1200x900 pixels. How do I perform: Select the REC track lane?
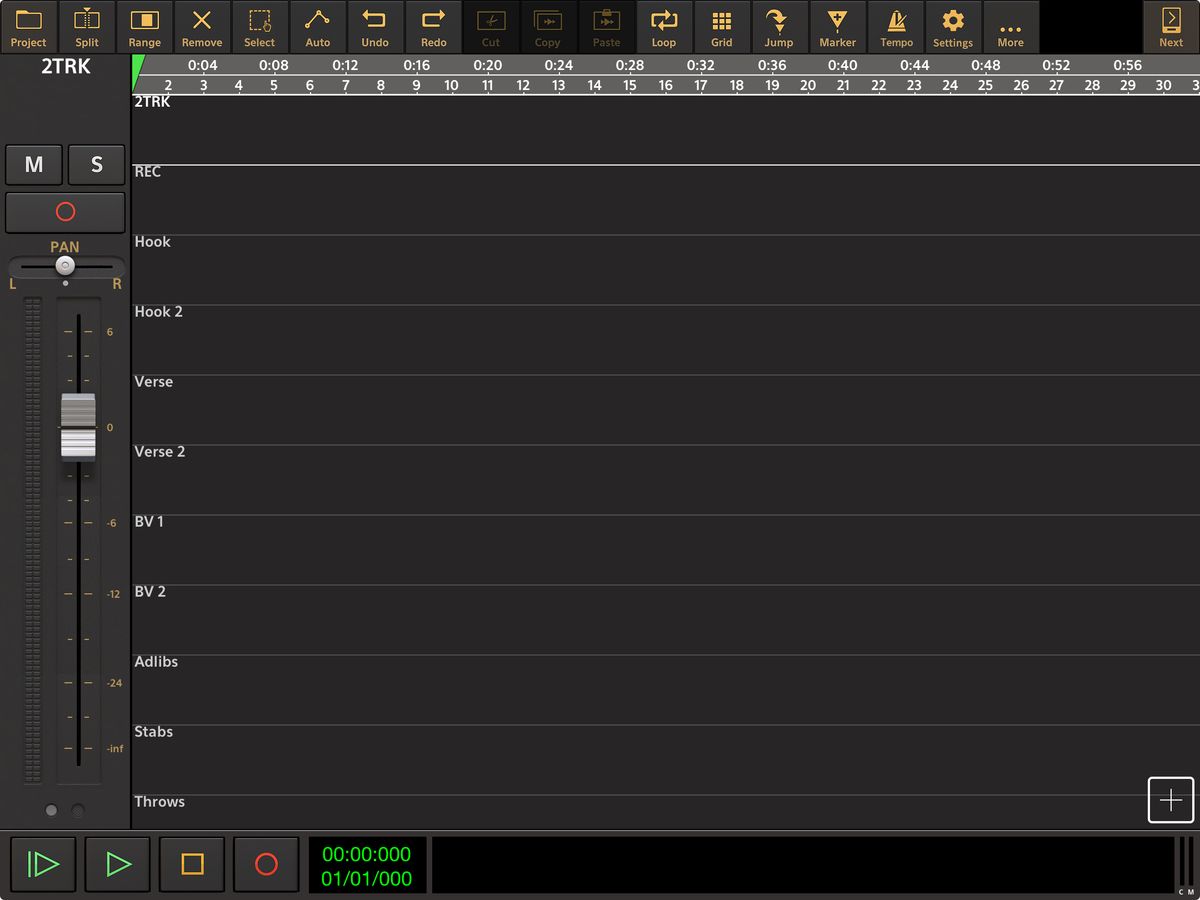click(x=666, y=200)
